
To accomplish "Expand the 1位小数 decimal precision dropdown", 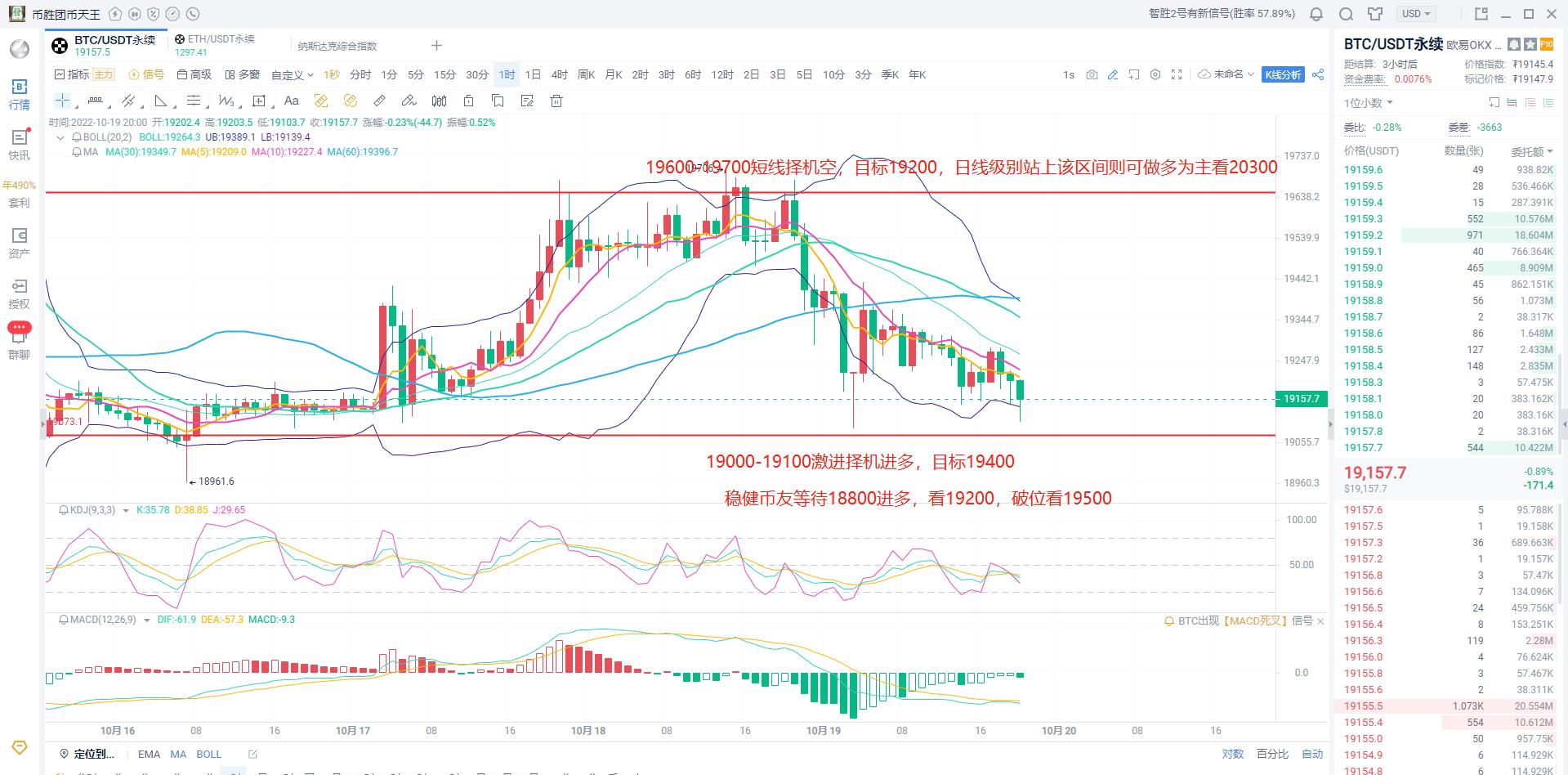I will (1369, 103).
